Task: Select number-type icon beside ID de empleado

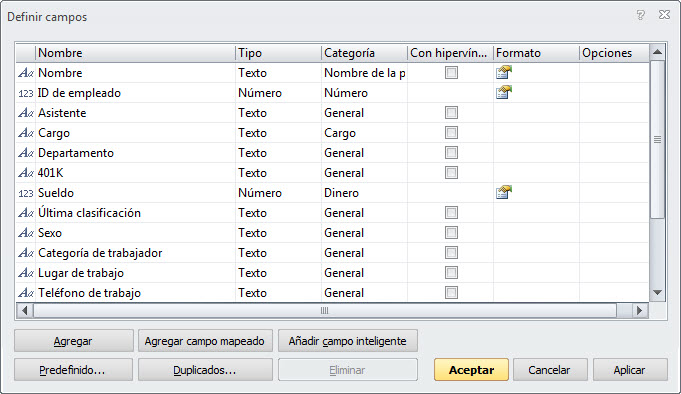Action: click(26, 93)
